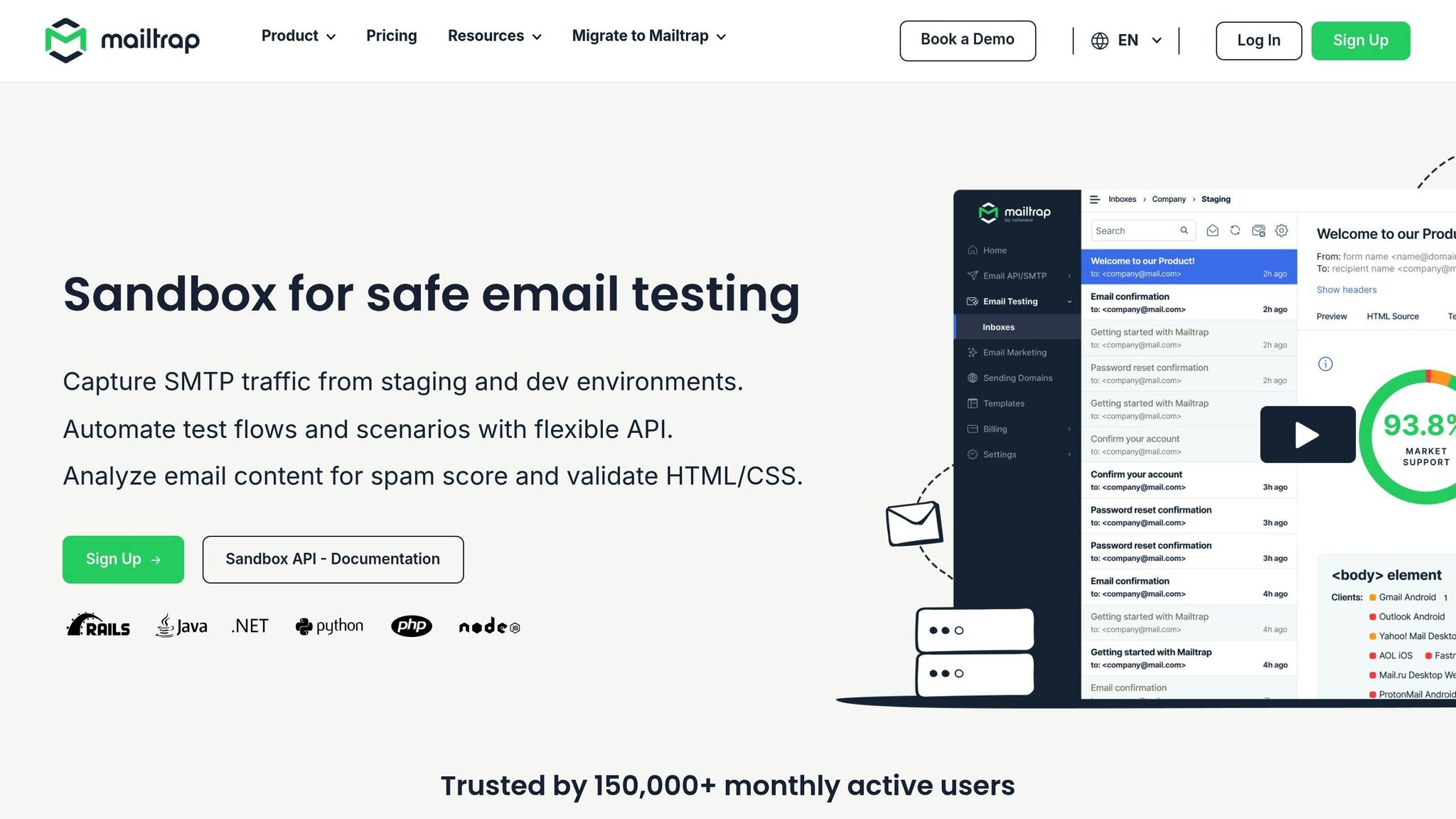Viewport: 1456px width, 819px height.
Task: Click the magnifier search icon
Action: click(x=1184, y=230)
